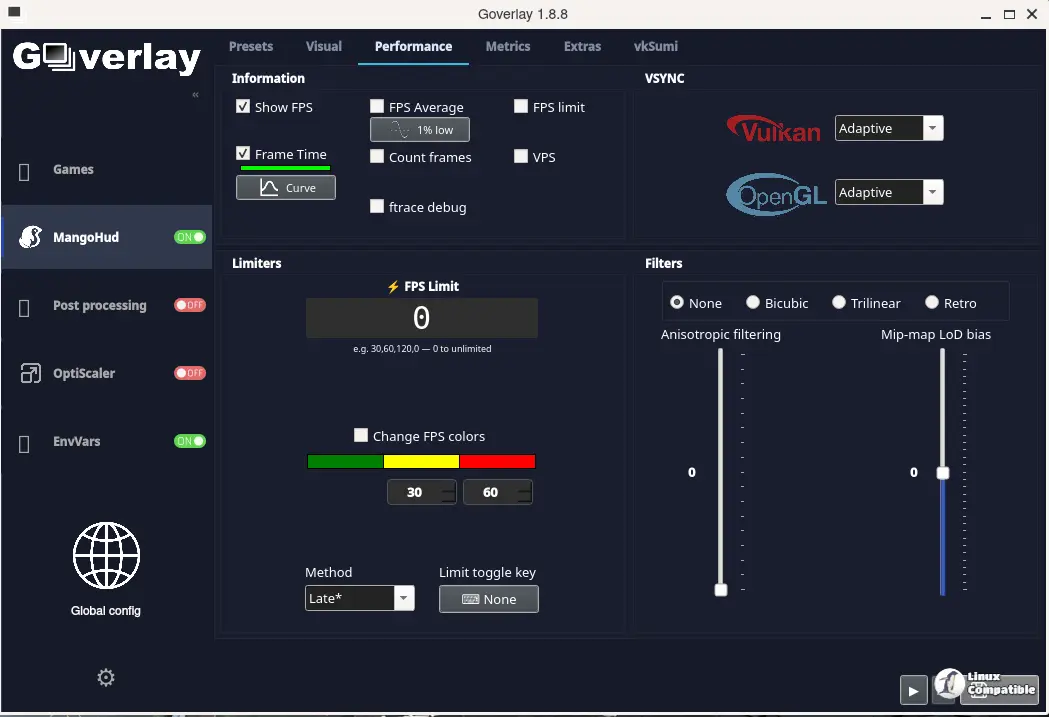1049x717 pixels.
Task: Open Post processing sidebar icon
Action: click(24, 308)
